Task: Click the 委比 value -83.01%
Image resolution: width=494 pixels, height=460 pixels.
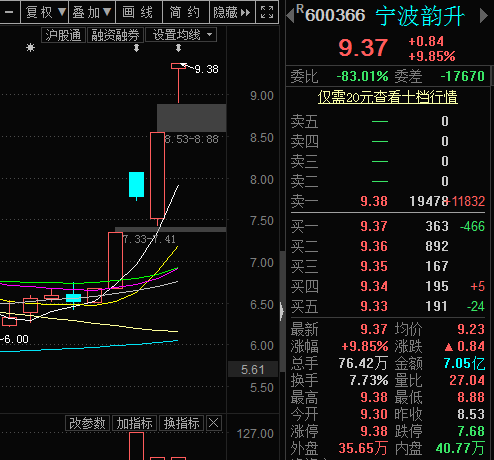Action: [x=362, y=76]
